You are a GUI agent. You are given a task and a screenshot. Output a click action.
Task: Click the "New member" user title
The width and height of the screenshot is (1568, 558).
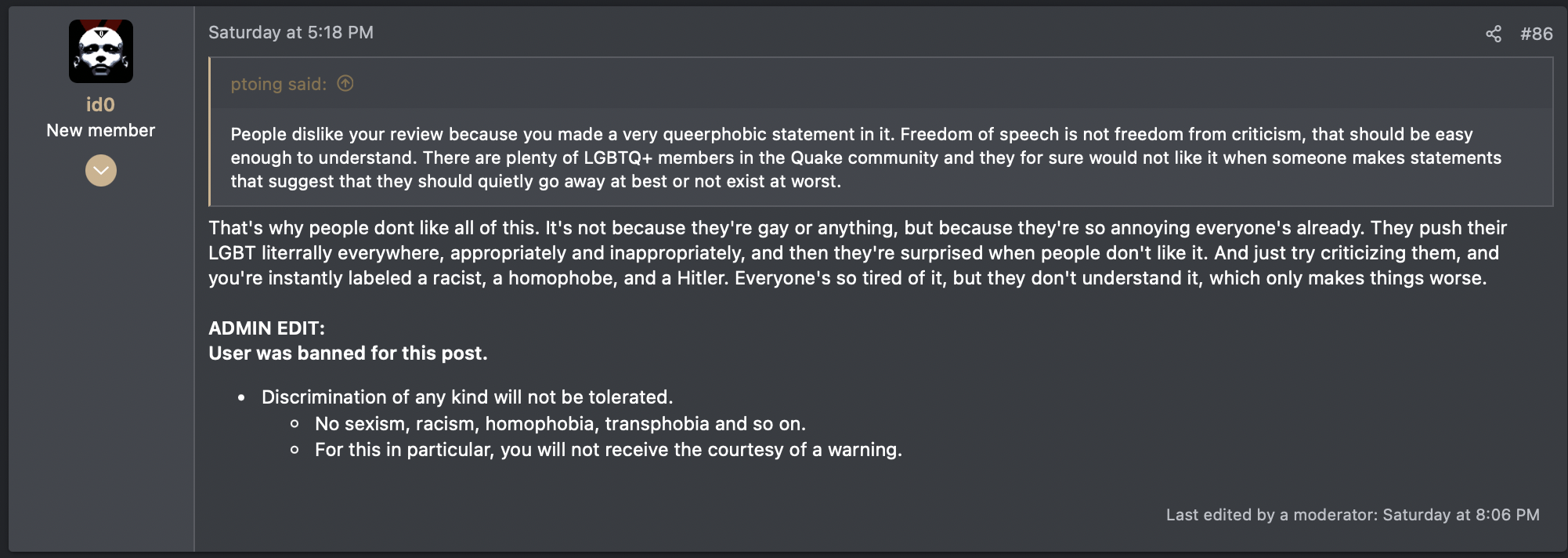[x=101, y=131]
